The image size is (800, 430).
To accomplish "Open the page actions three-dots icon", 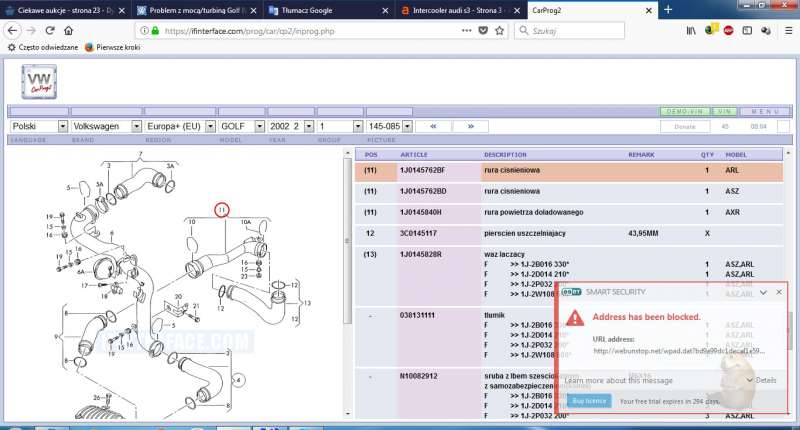I will (466, 31).
